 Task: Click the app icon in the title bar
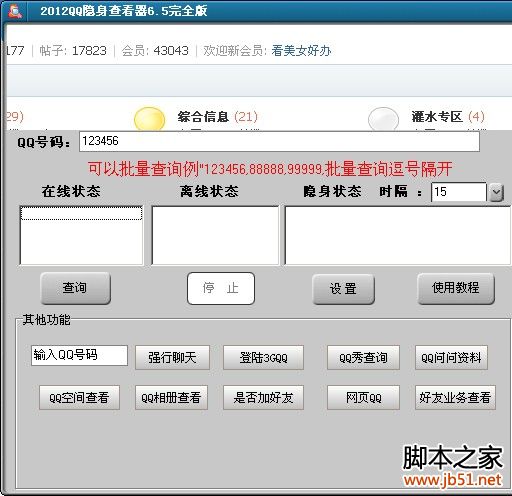coord(15,11)
